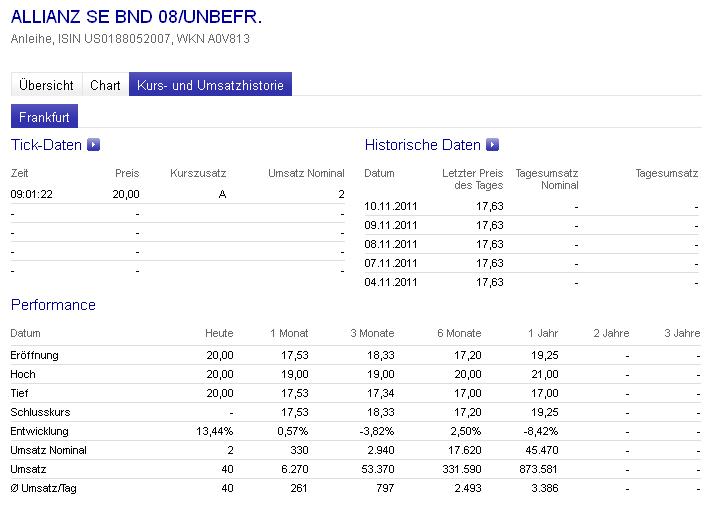Click the Entwicklung row label

(39, 430)
